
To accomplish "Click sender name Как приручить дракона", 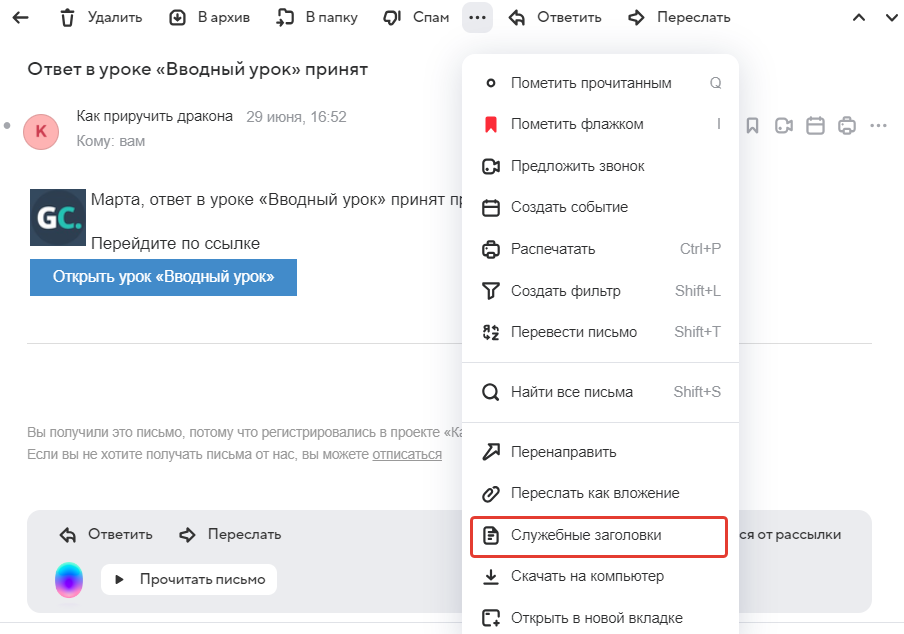I will pyautogui.click(x=155, y=116).
